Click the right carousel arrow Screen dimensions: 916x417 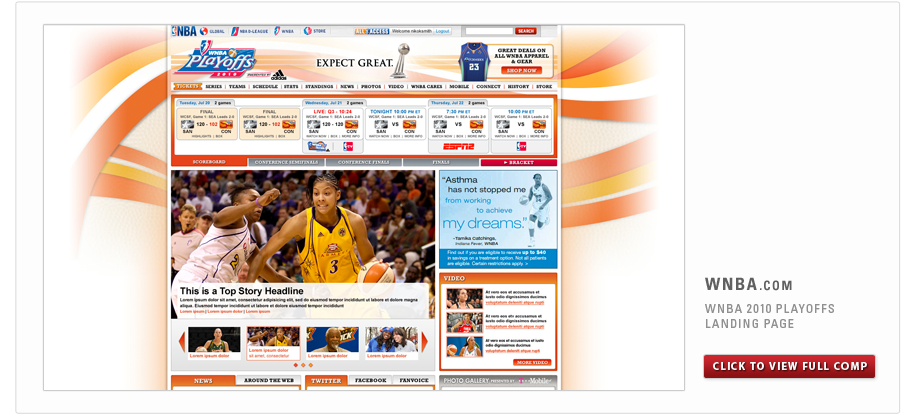425,342
